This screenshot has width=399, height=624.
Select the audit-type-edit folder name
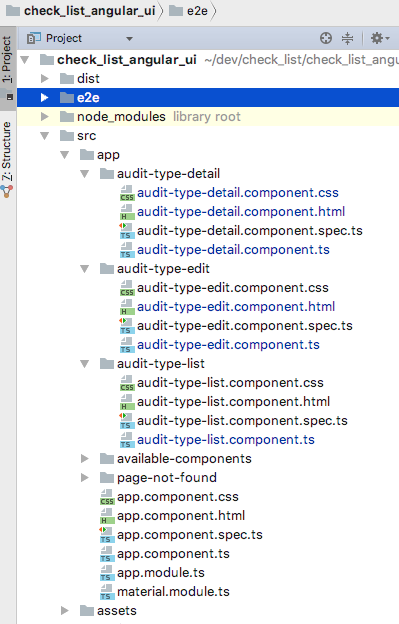click(163, 269)
